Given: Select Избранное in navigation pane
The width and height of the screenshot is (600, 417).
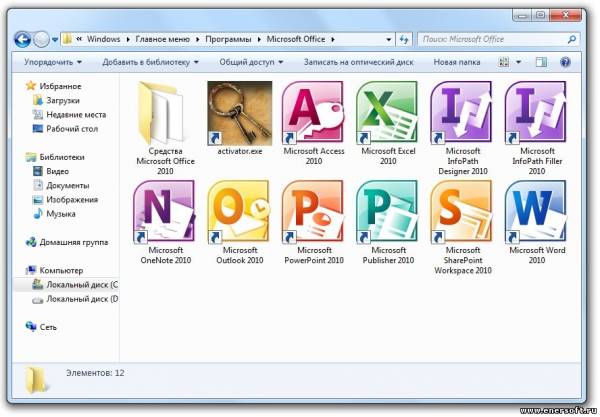Looking at the screenshot, I should [60, 86].
